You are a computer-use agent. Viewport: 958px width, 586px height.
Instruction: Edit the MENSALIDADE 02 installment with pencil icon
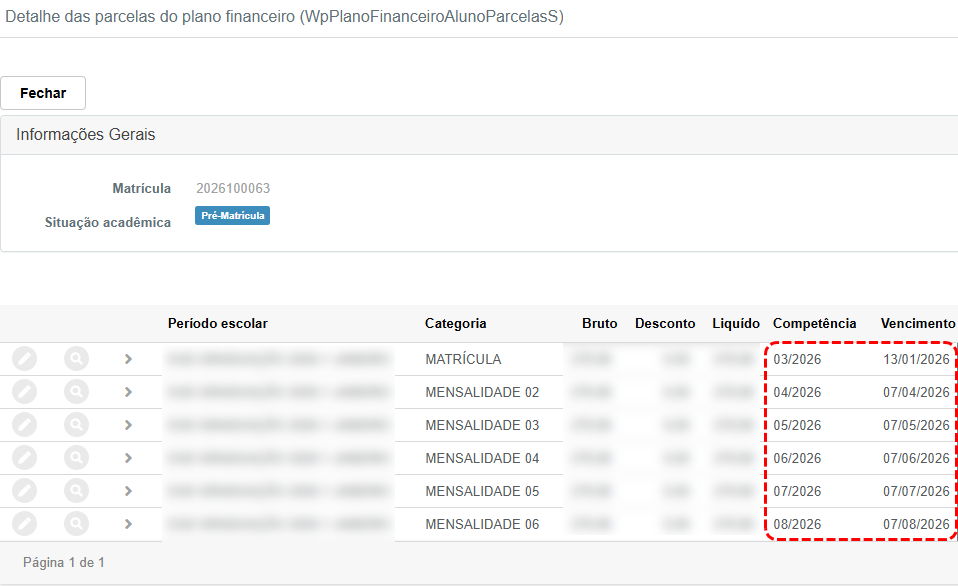25,392
